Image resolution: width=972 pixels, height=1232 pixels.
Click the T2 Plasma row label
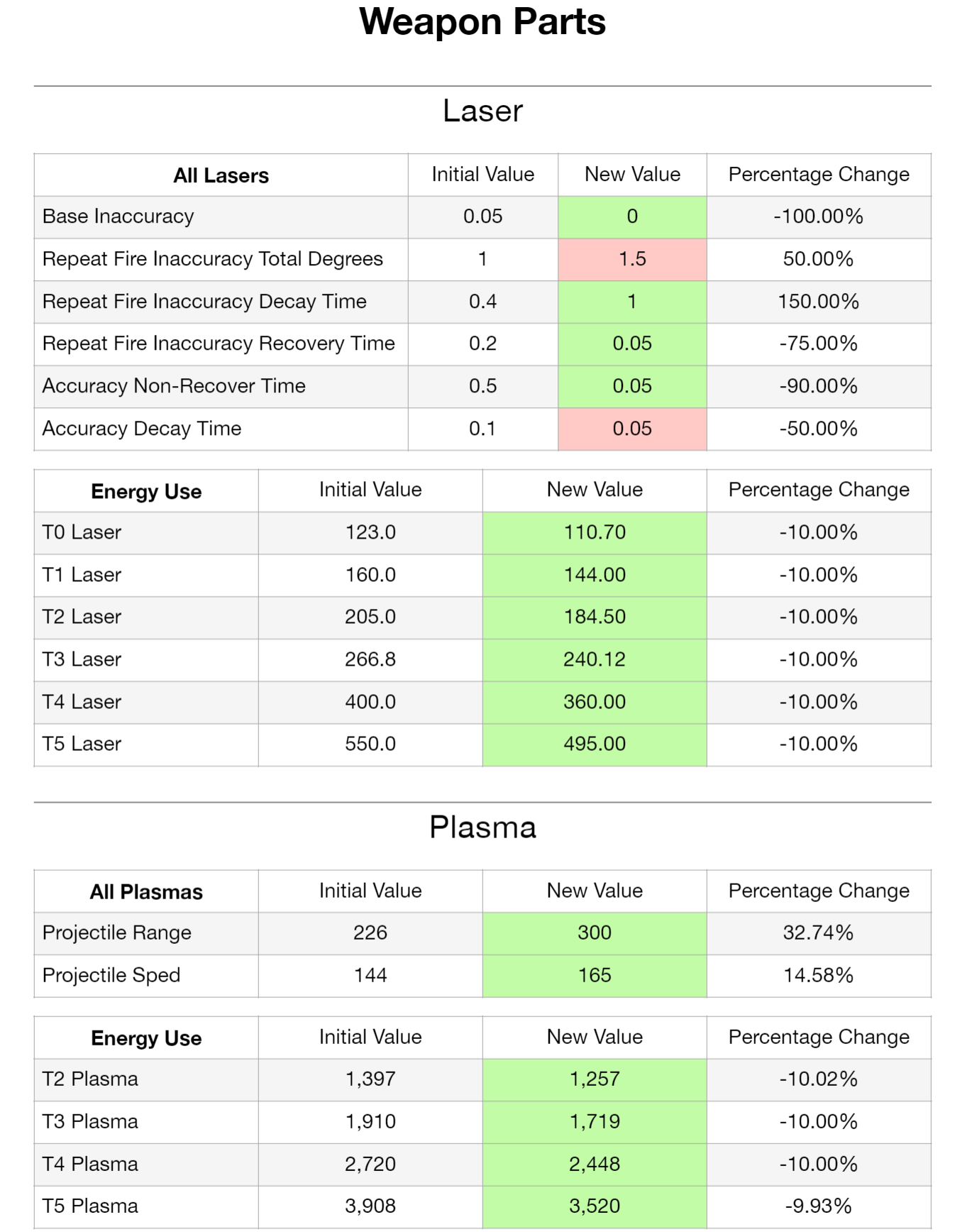pyautogui.click(x=90, y=1079)
